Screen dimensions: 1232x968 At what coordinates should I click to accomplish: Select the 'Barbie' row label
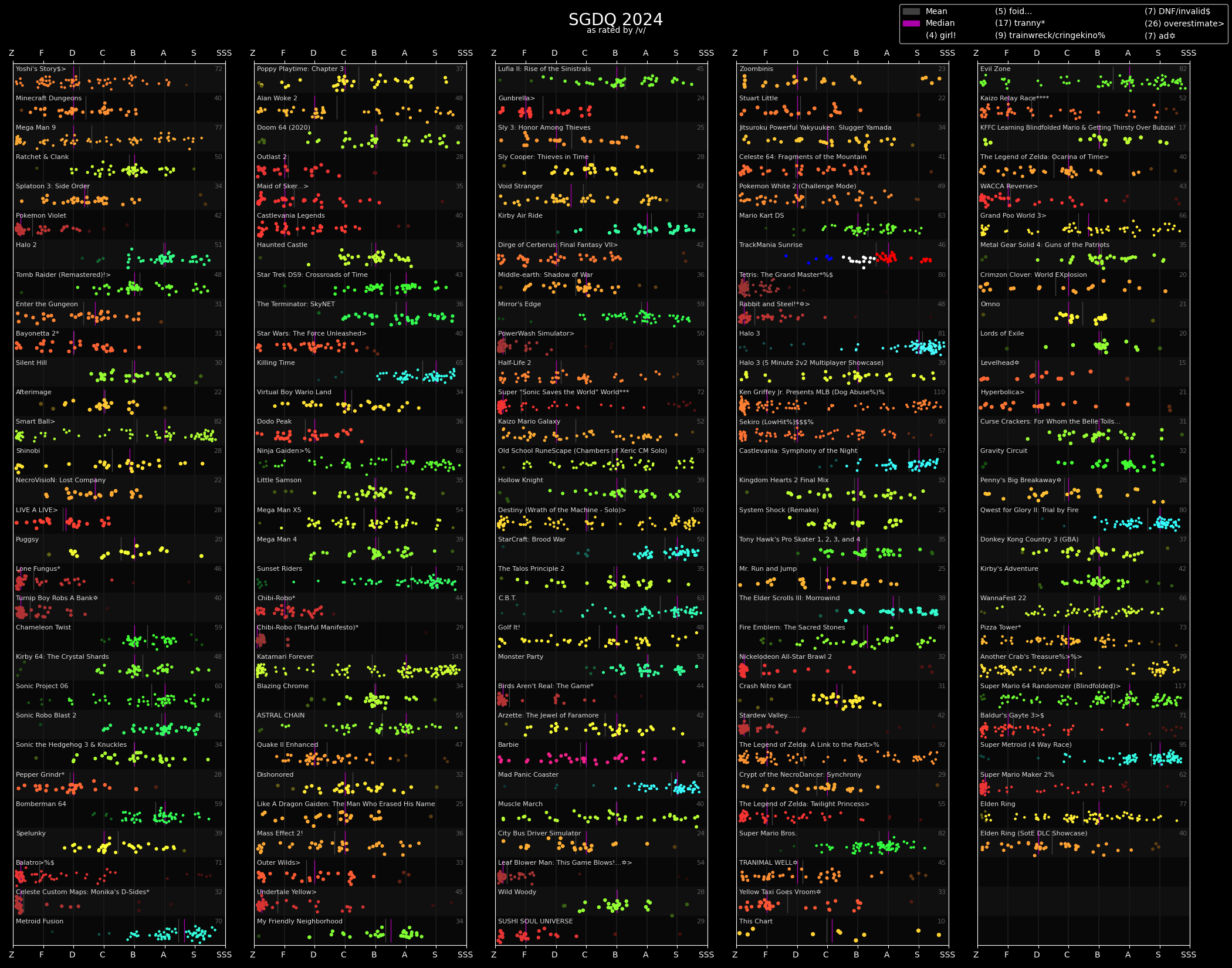[509, 745]
